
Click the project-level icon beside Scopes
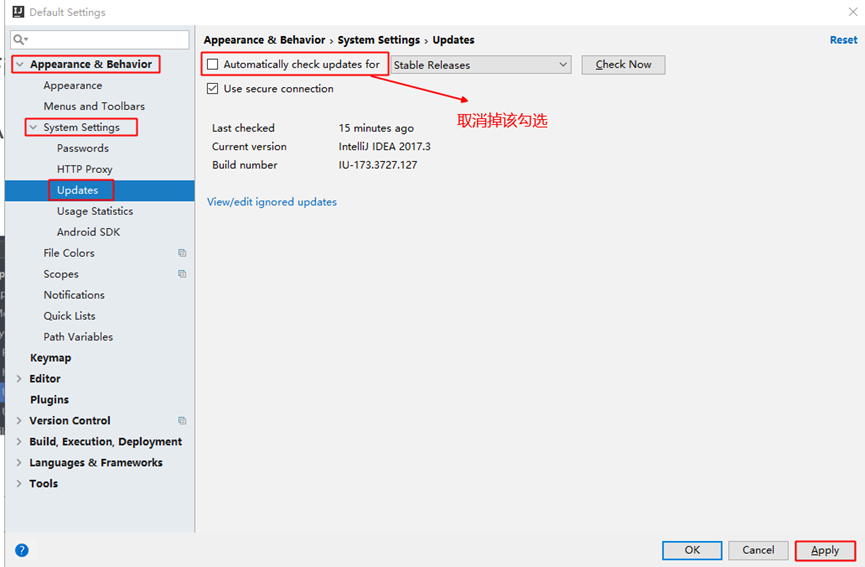182,274
